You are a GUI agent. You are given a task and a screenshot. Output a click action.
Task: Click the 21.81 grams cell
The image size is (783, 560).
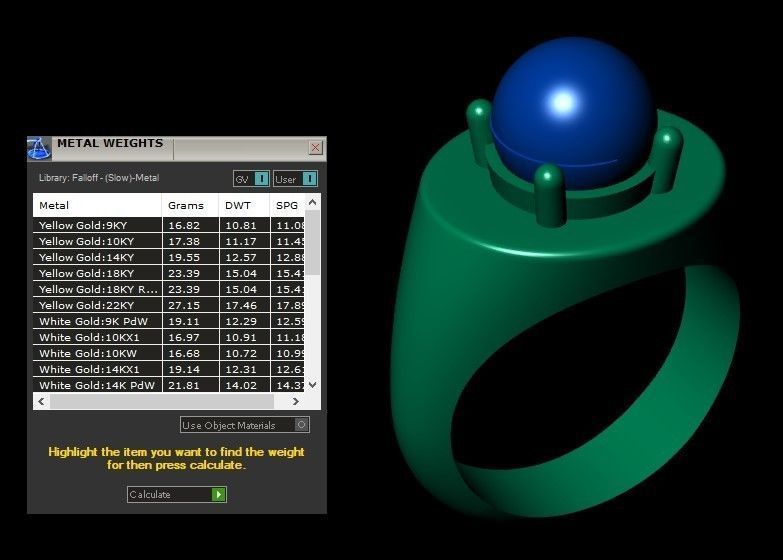coord(191,385)
